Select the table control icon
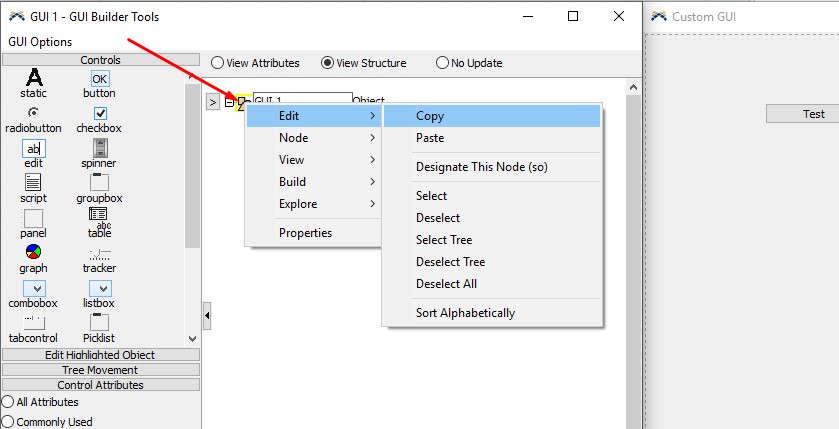Image resolution: width=839 pixels, height=429 pixels. click(x=99, y=216)
